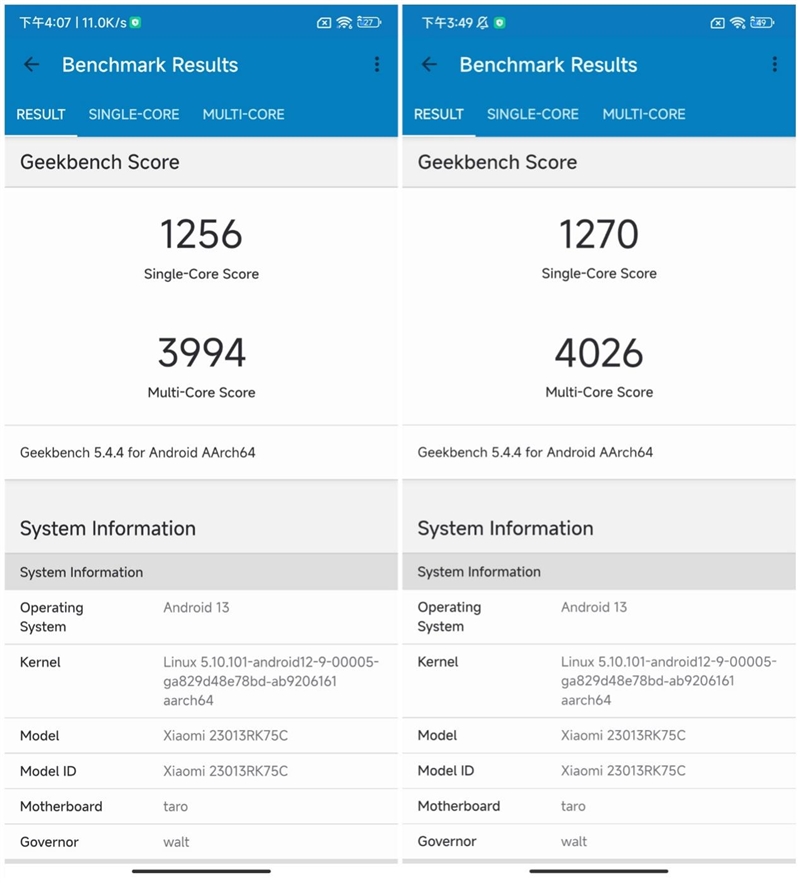Switch to SINGLE-CORE tab on left screen
This screenshot has height=883, width=800.
(134, 114)
